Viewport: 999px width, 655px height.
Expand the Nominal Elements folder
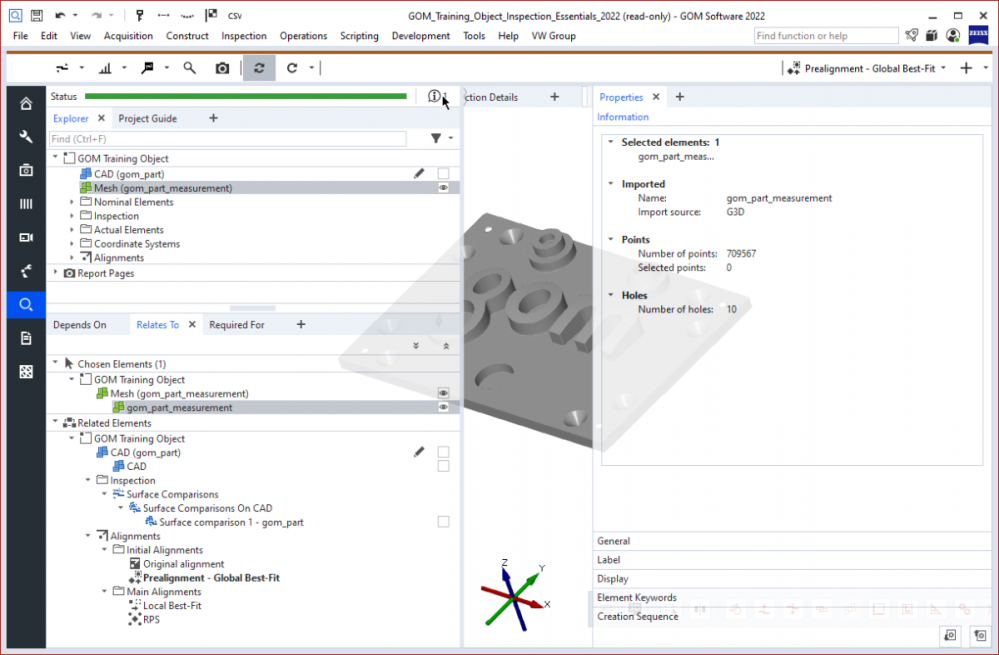click(x=72, y=202)
